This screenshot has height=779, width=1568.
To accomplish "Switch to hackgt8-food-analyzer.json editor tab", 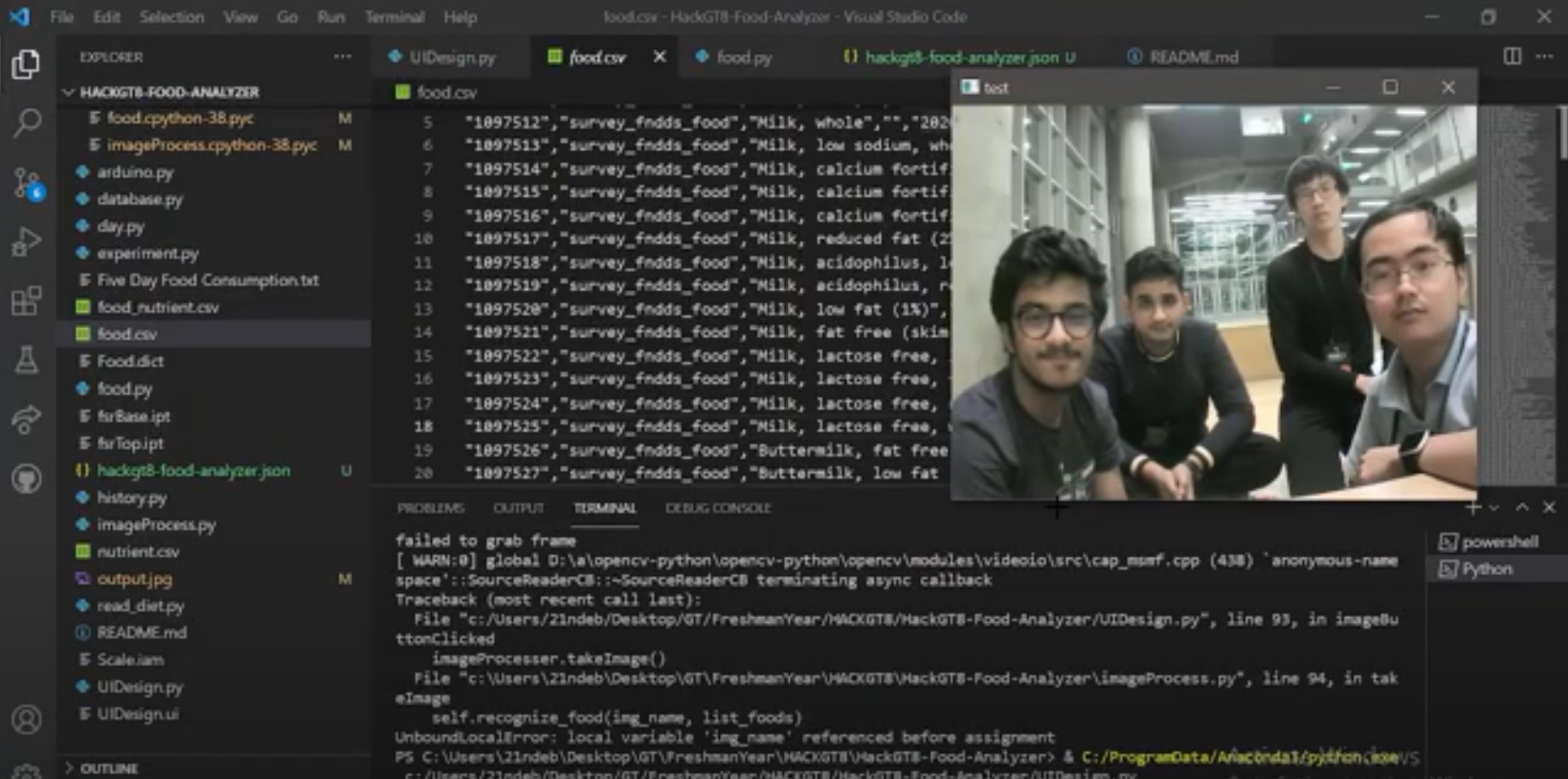I will (x=959, y=57).
